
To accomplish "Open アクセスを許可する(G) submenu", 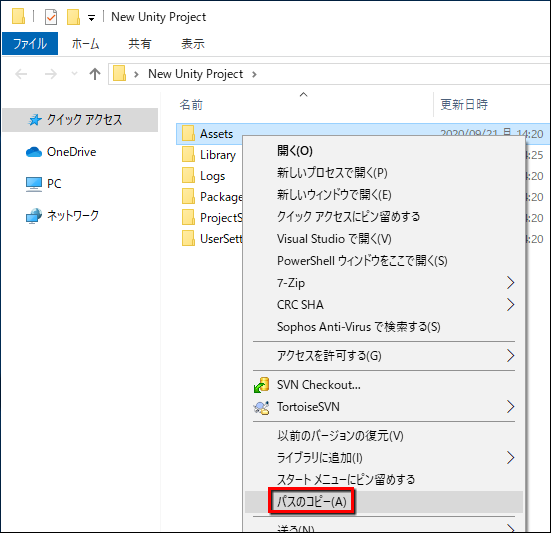I will pyautogui.click(x=329, y=356).
